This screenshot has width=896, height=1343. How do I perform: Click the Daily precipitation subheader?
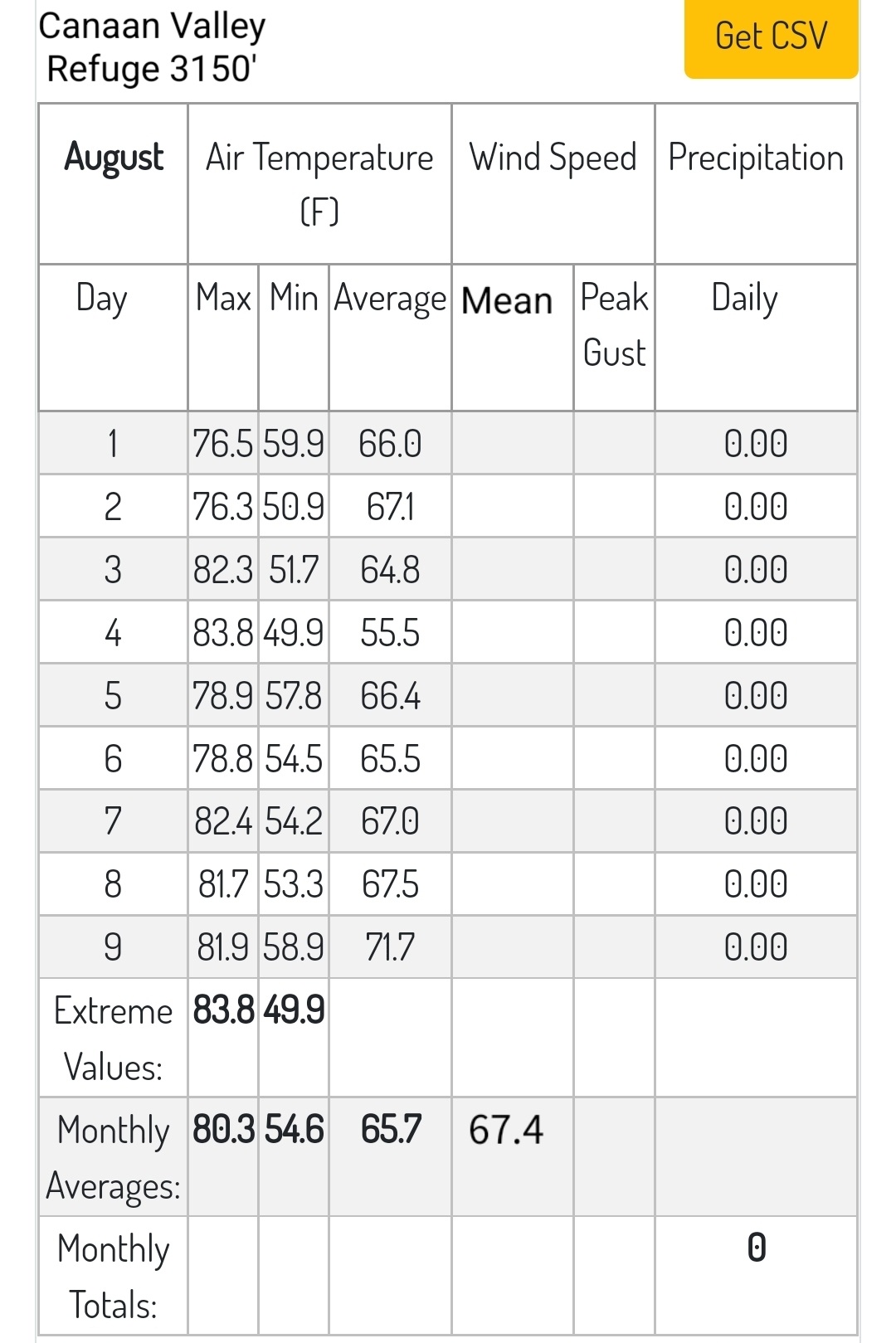pos(745,299)
